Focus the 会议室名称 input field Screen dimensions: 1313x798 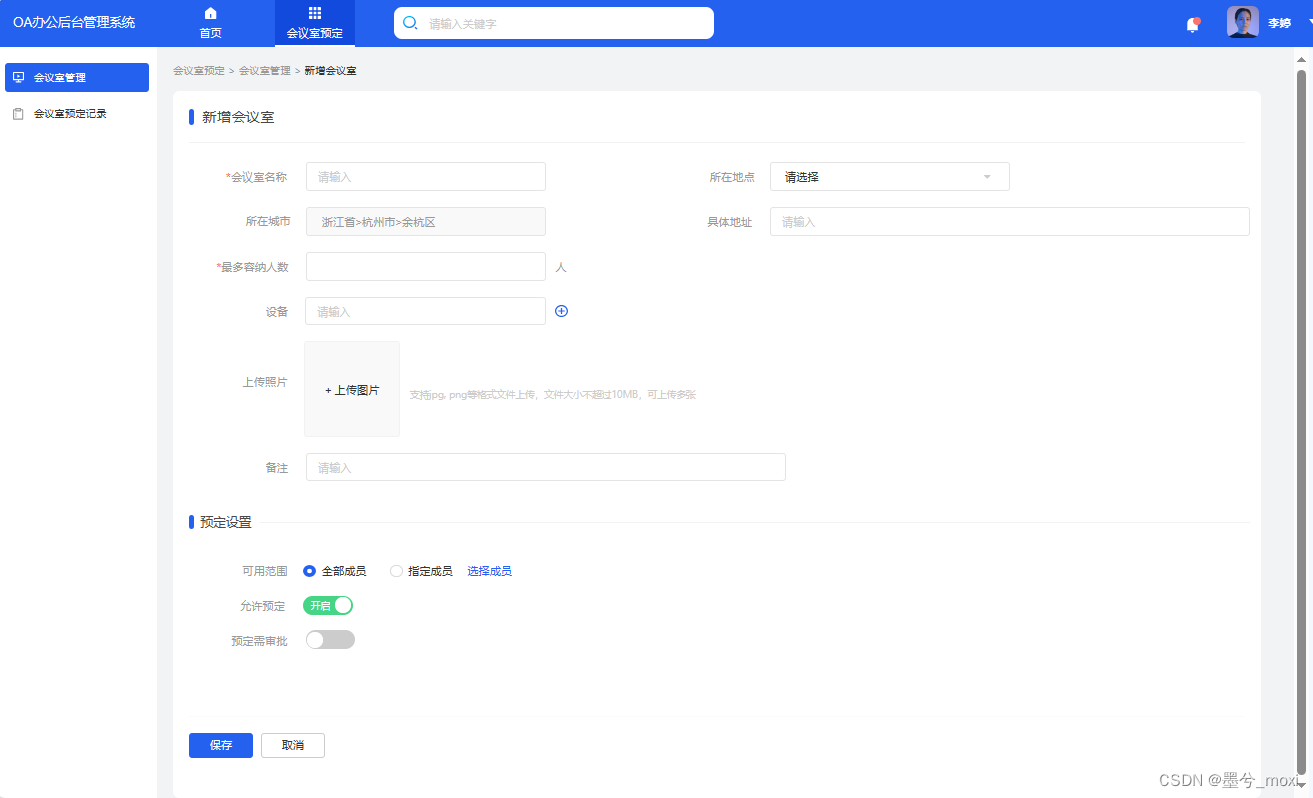426,176
